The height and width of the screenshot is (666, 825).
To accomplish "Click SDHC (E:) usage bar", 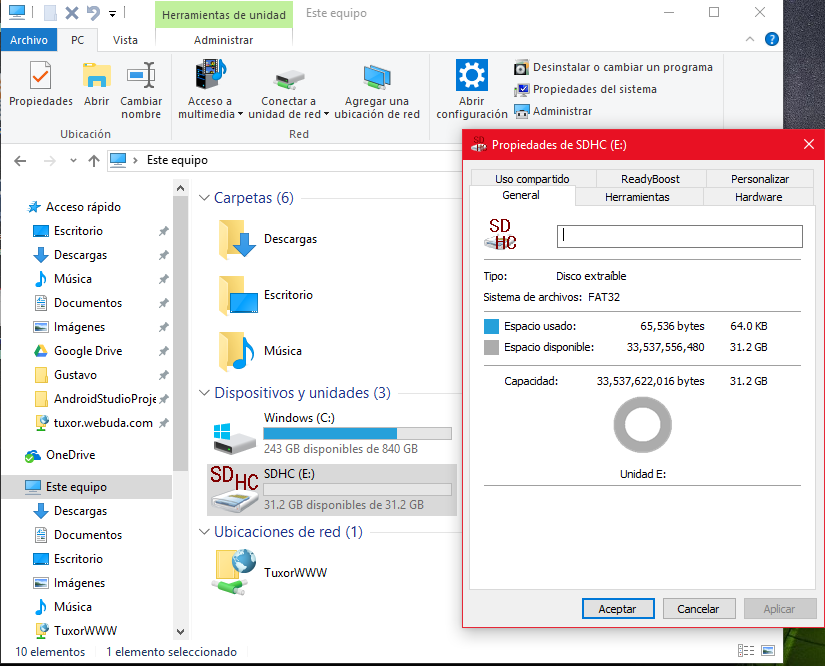I will [357, 490].
